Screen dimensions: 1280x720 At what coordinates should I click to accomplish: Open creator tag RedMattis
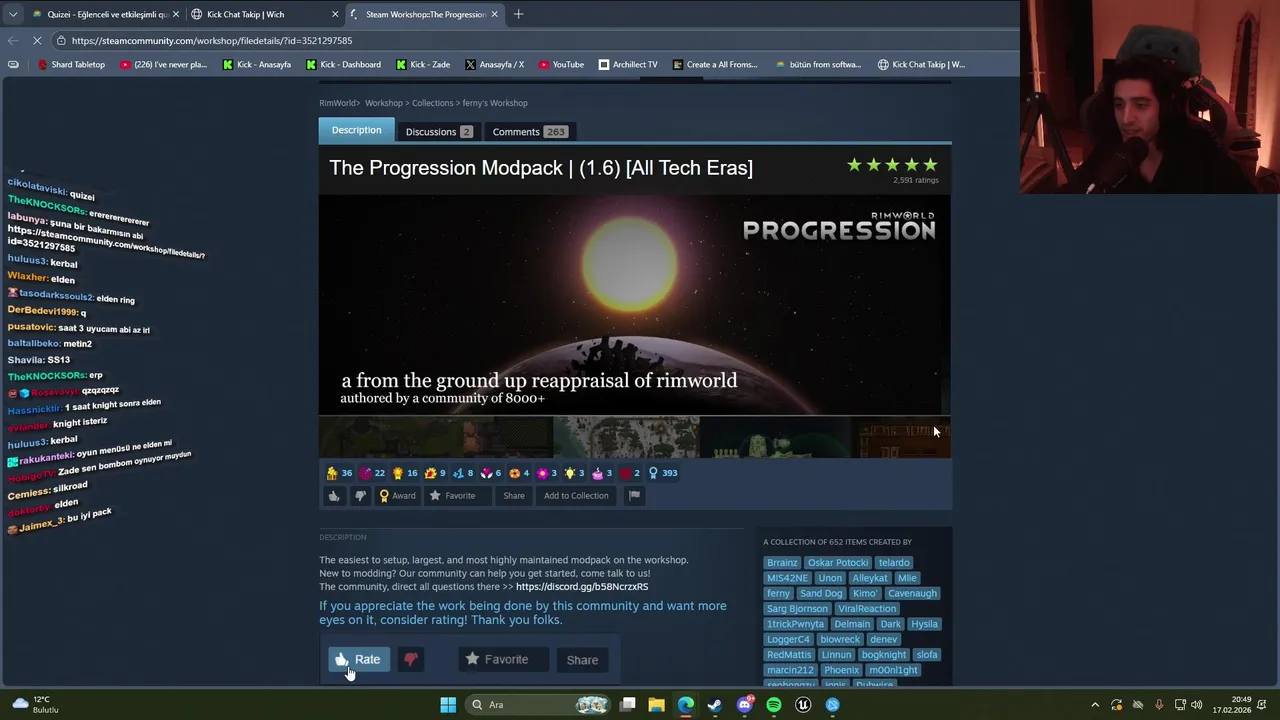point(789,655)
